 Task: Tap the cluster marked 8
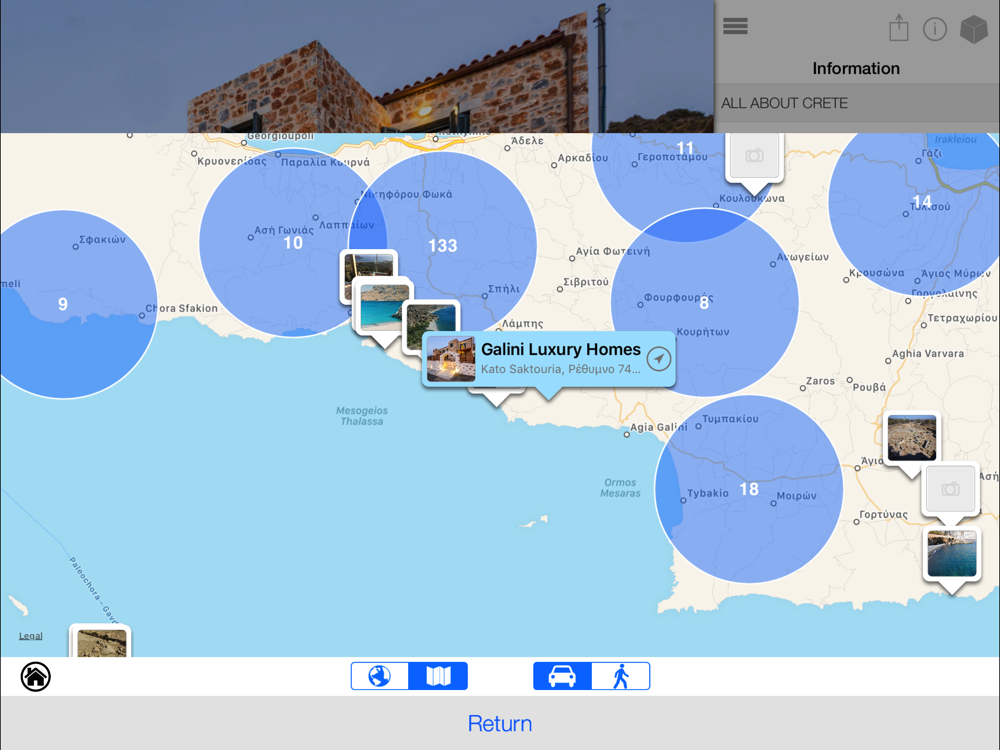[x=704, y=302]
